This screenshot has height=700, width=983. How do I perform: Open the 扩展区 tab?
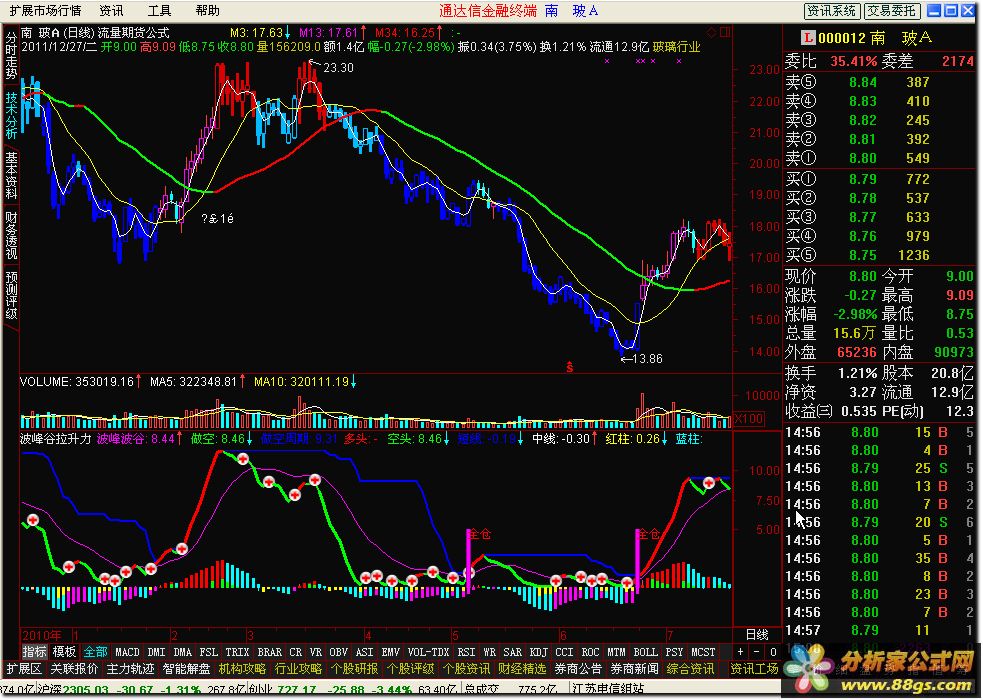24,669
